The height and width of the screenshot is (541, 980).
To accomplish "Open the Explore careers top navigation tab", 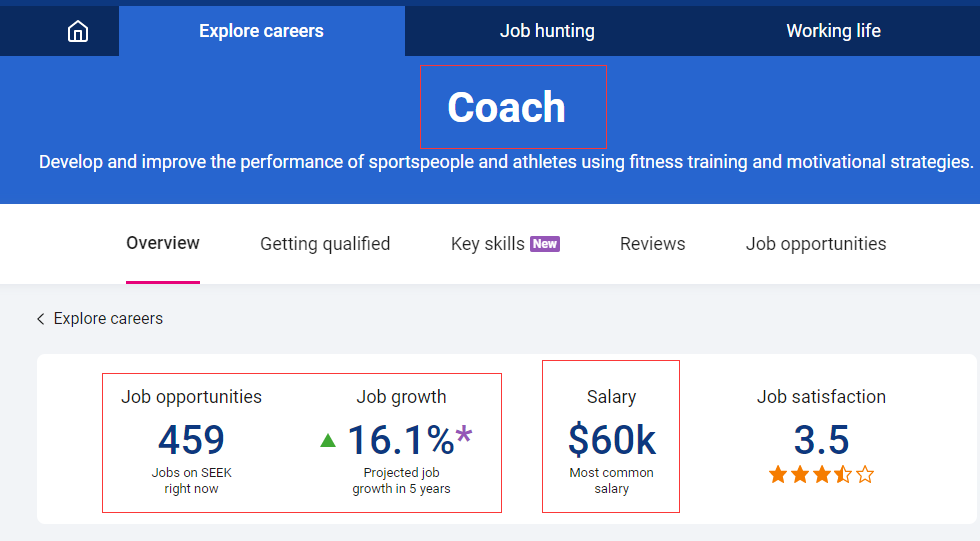I will [x=261, y=31].
